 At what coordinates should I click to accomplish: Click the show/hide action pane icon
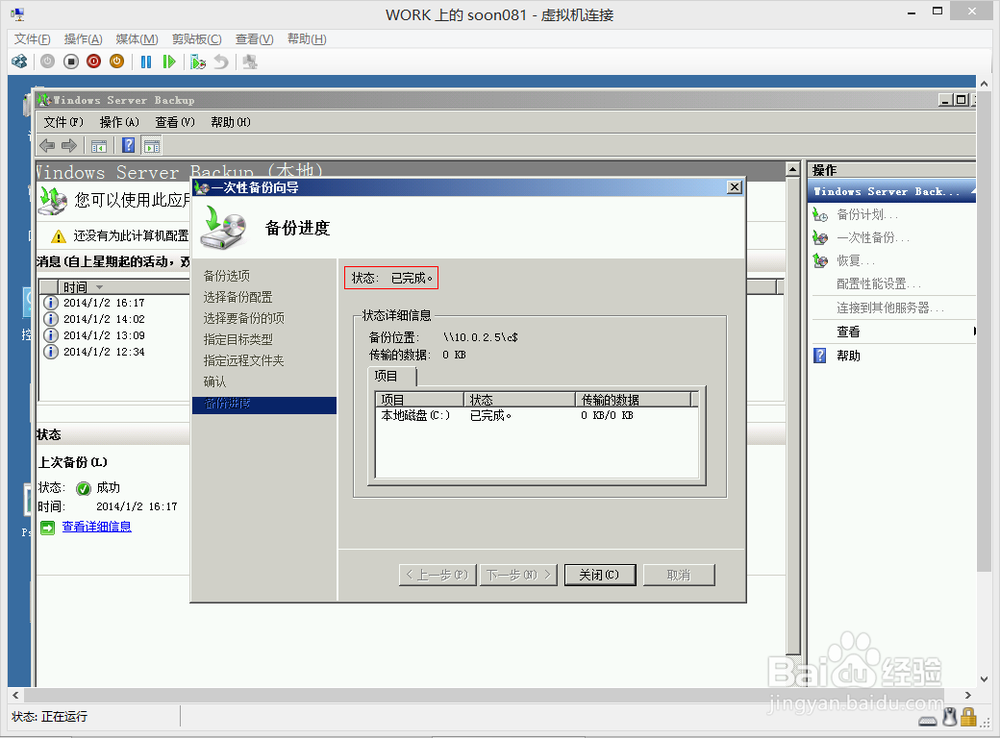click(x=152, y=146)
